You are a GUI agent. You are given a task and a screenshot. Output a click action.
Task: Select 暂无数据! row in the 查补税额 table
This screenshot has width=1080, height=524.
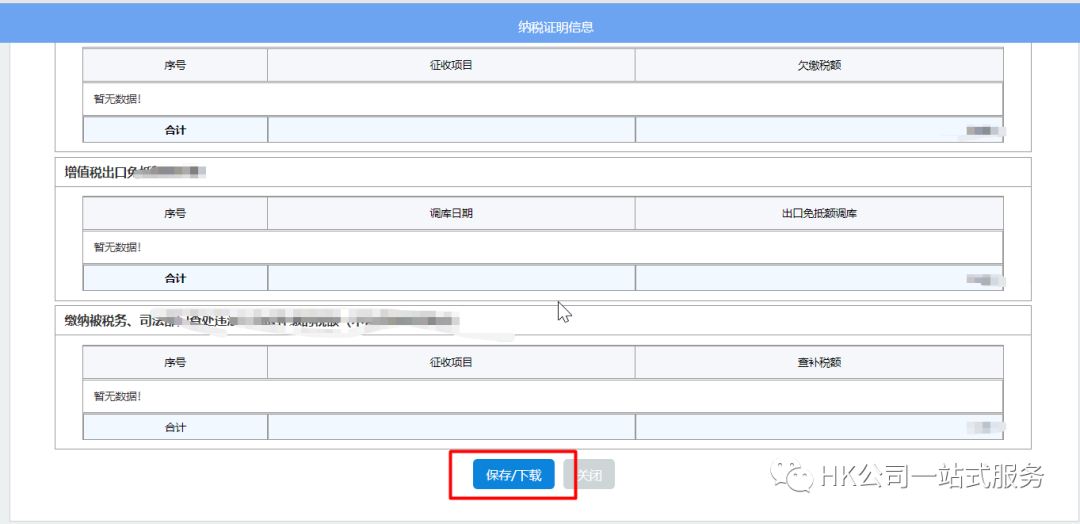(543, 397)
